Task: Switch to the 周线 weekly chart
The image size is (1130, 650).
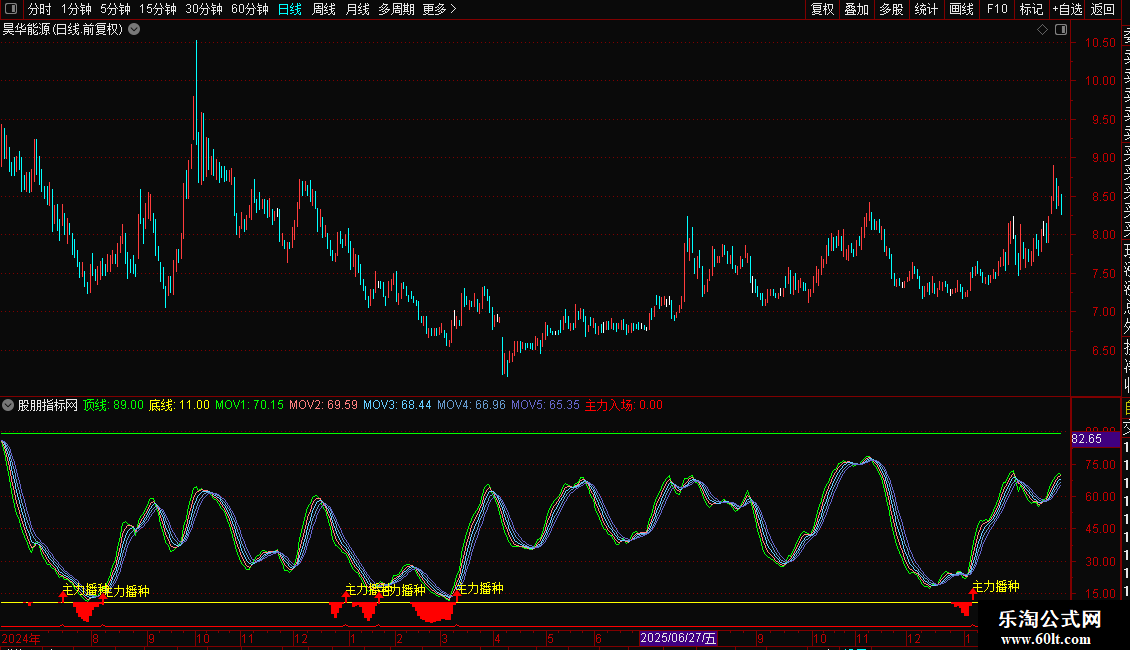Action: [324, 9]
